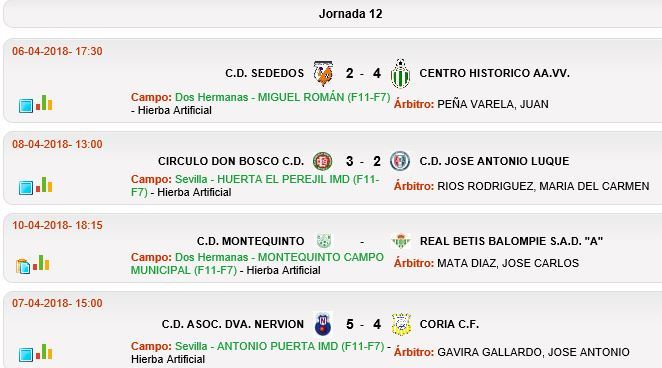
Task: View statistics bar chart for Nervion match
Action: [44, 352]
